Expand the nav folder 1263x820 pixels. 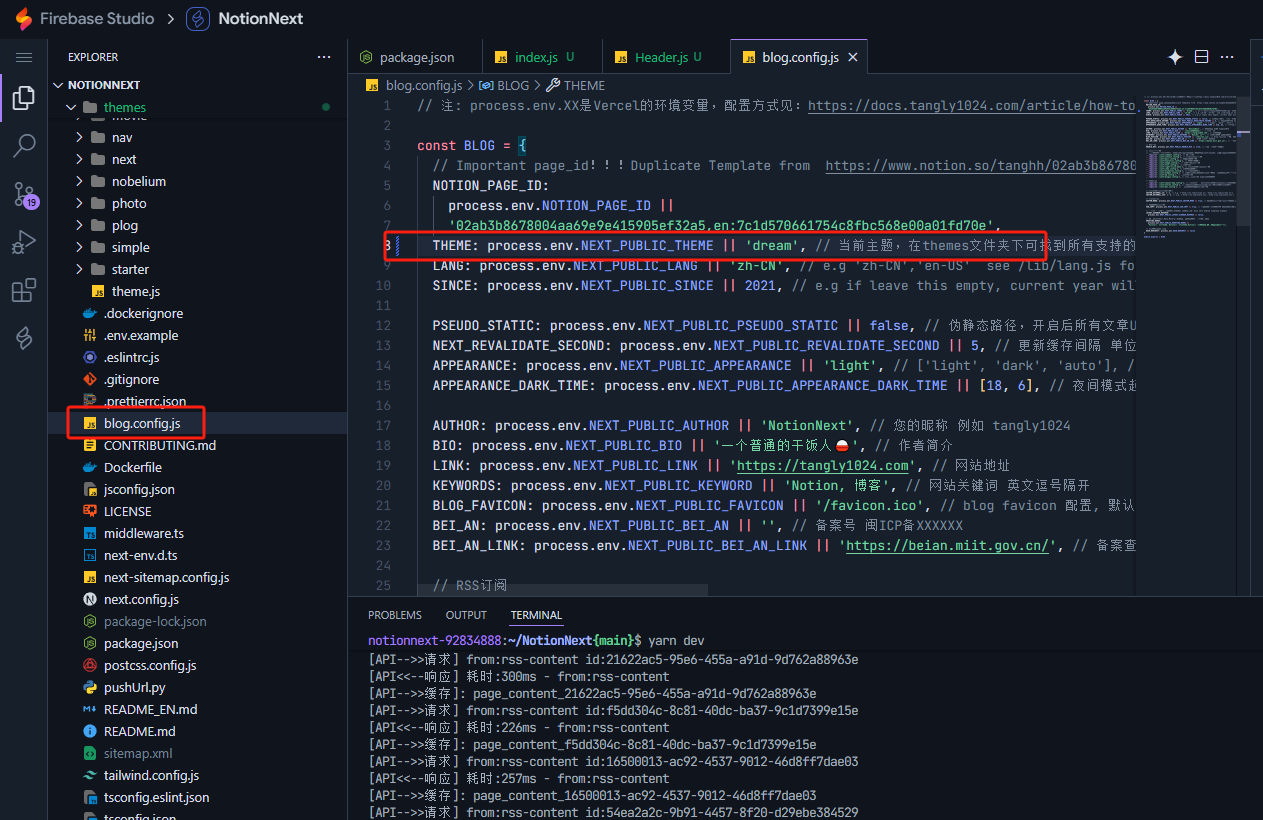[x=80, y=137]
